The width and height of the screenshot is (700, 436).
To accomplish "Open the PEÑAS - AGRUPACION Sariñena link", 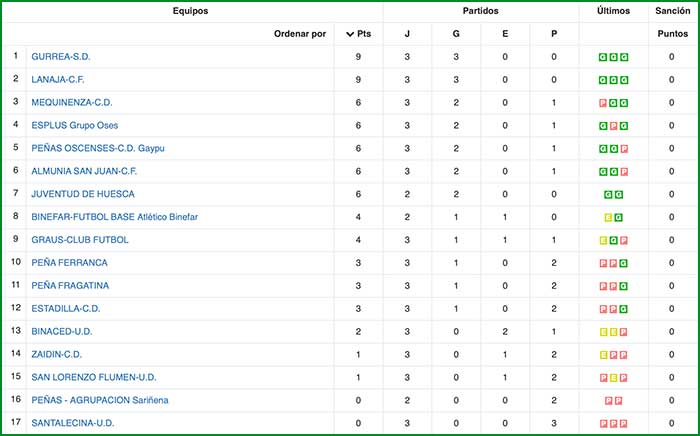I will click(101, 400).
